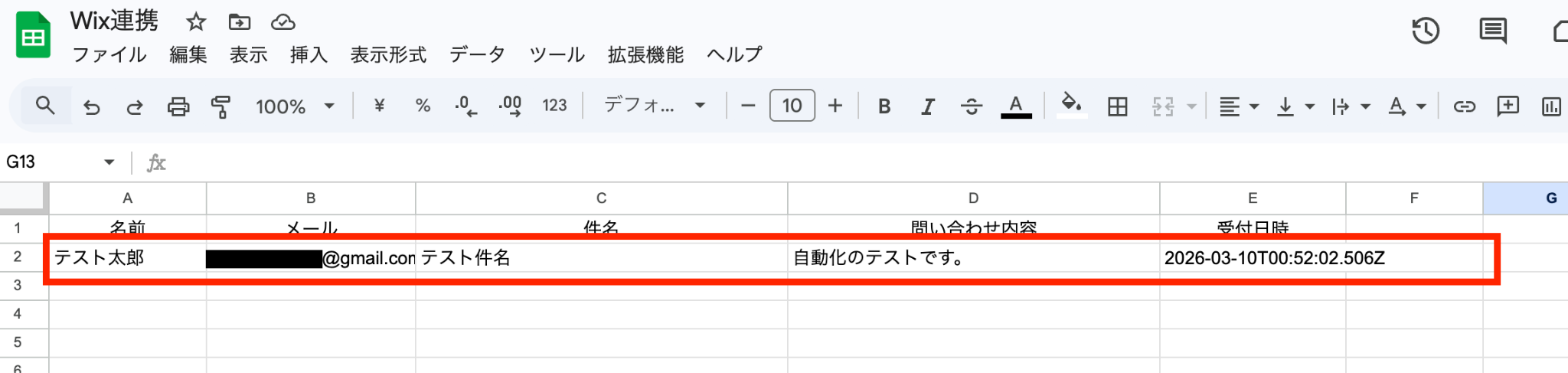Toggle strikethrough formatting
Viewport: 1568px width, 373px height.
coord(972,106)
